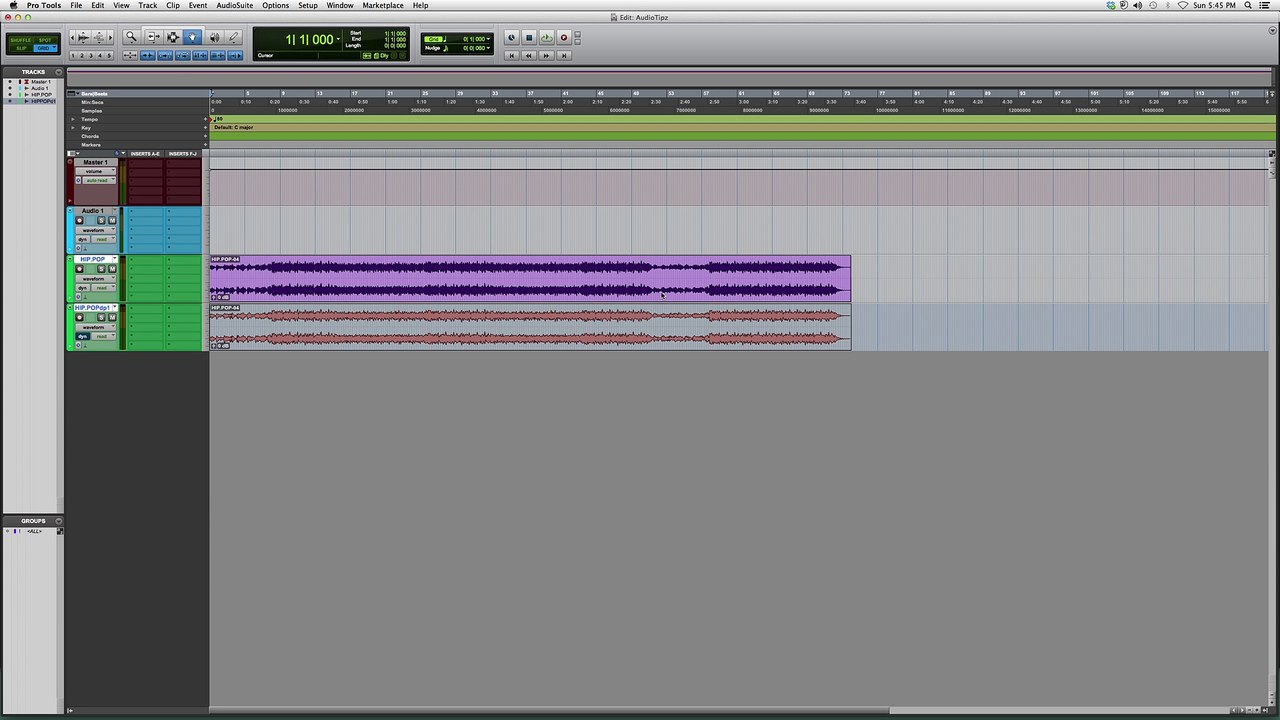Select the Zoomer tool in toolbar
1280x720 pixels.
[131, 37]
